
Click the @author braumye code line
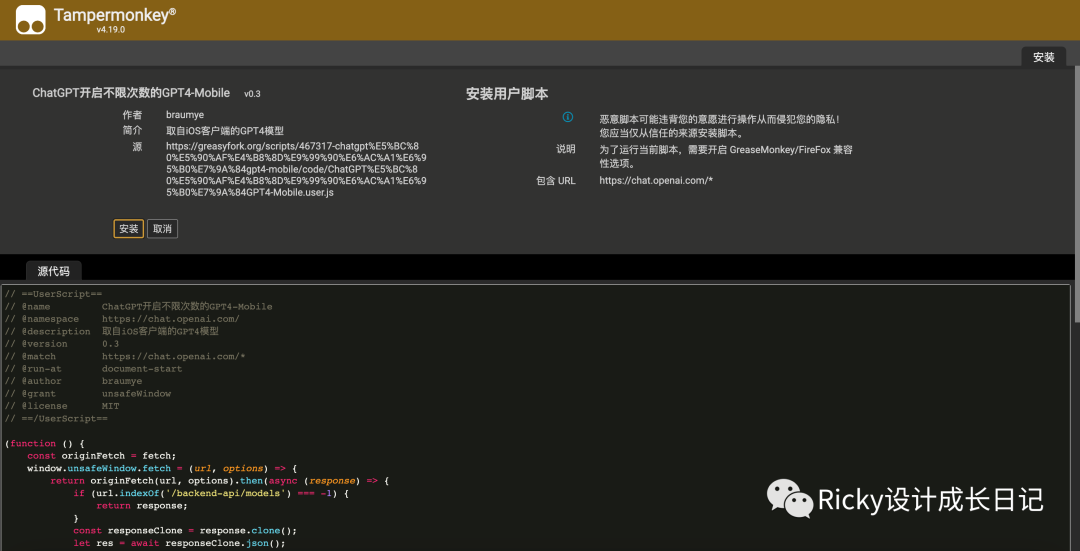point(73,381)
